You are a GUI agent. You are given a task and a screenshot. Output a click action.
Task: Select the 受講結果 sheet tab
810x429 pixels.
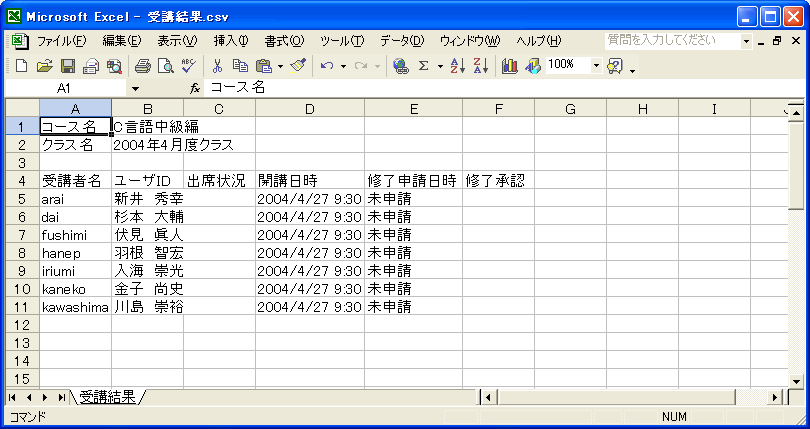tap(107, 397)
